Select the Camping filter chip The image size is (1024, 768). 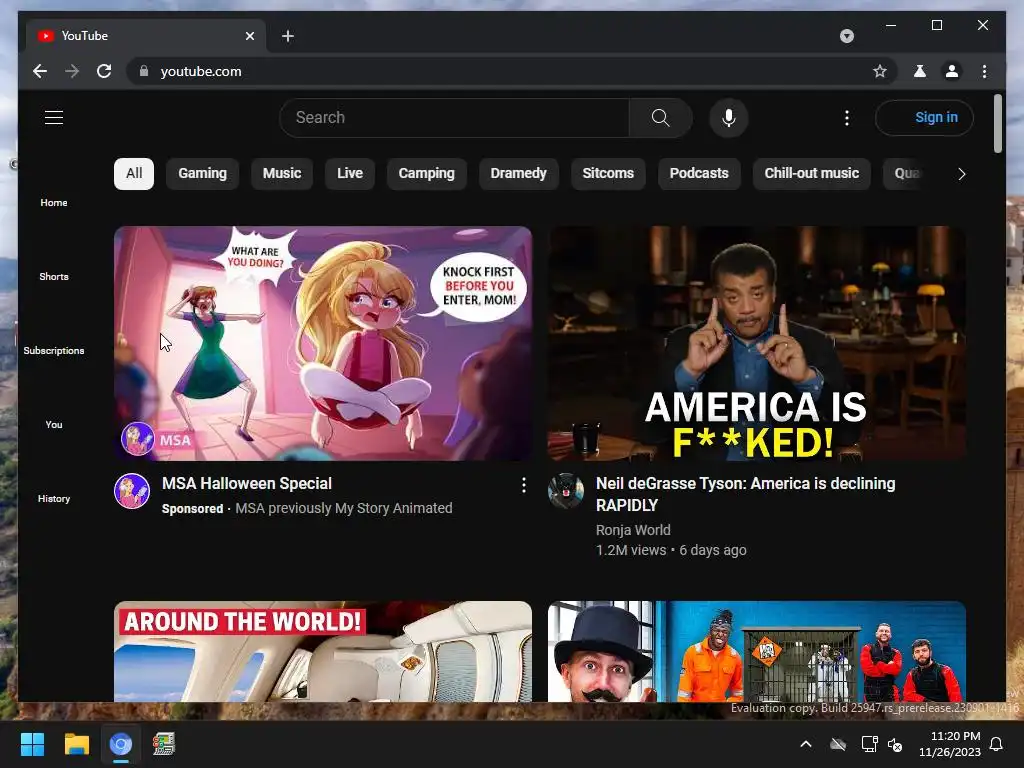click(x=426, y=174)
